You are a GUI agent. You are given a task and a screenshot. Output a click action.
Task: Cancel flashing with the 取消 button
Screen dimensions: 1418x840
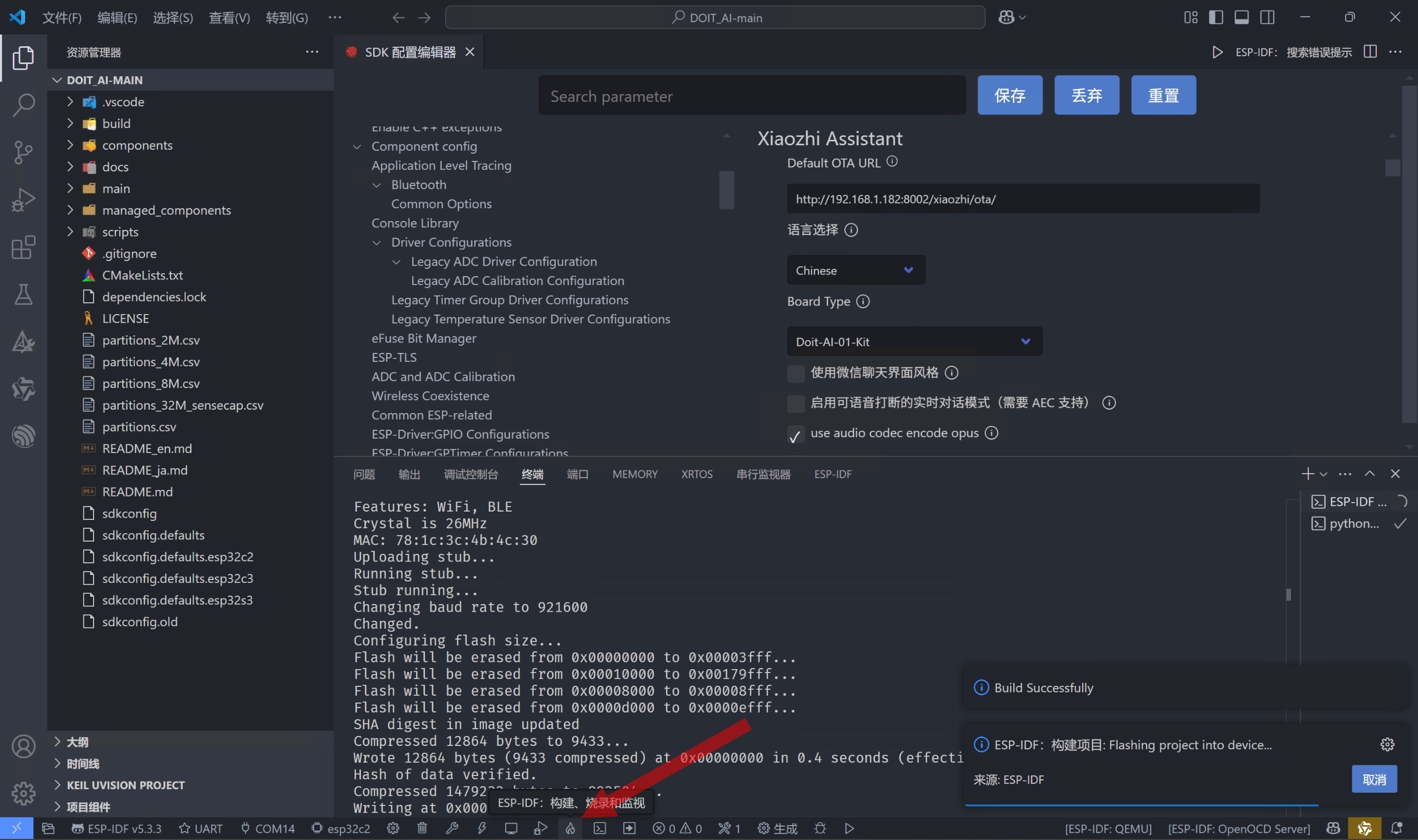click(1373, 779)
